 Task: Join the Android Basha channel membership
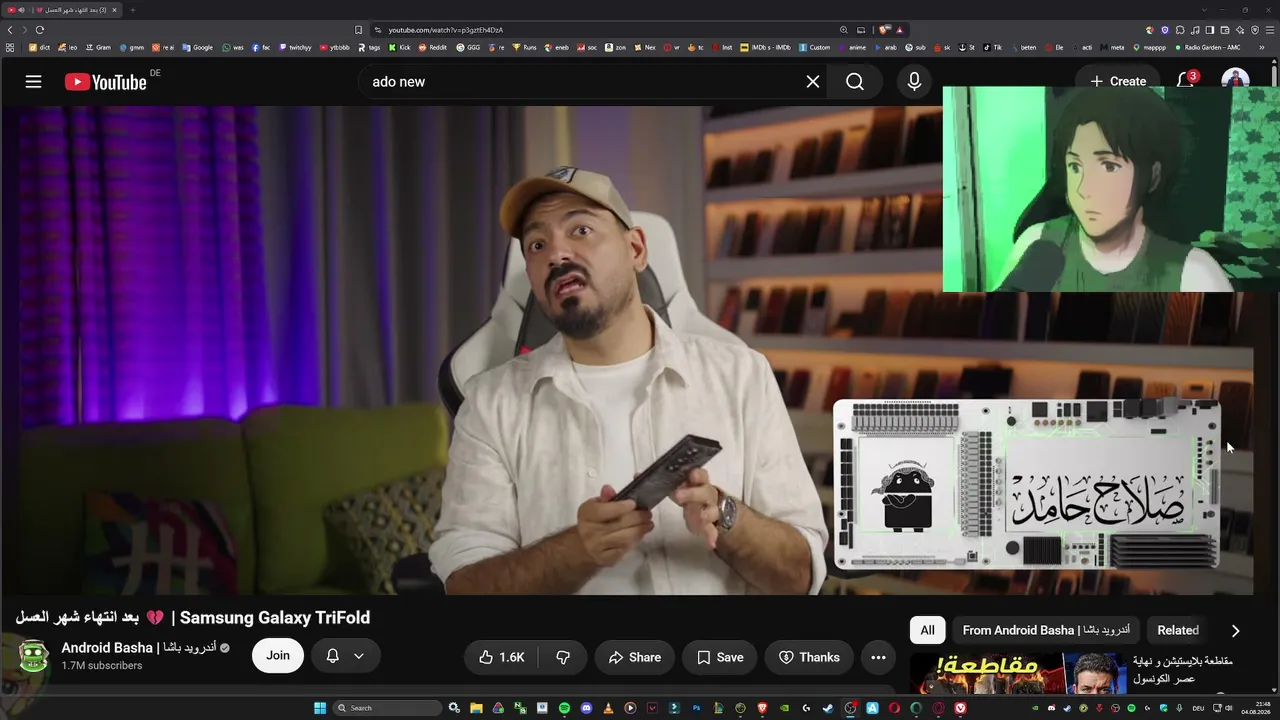click(278, 656)
